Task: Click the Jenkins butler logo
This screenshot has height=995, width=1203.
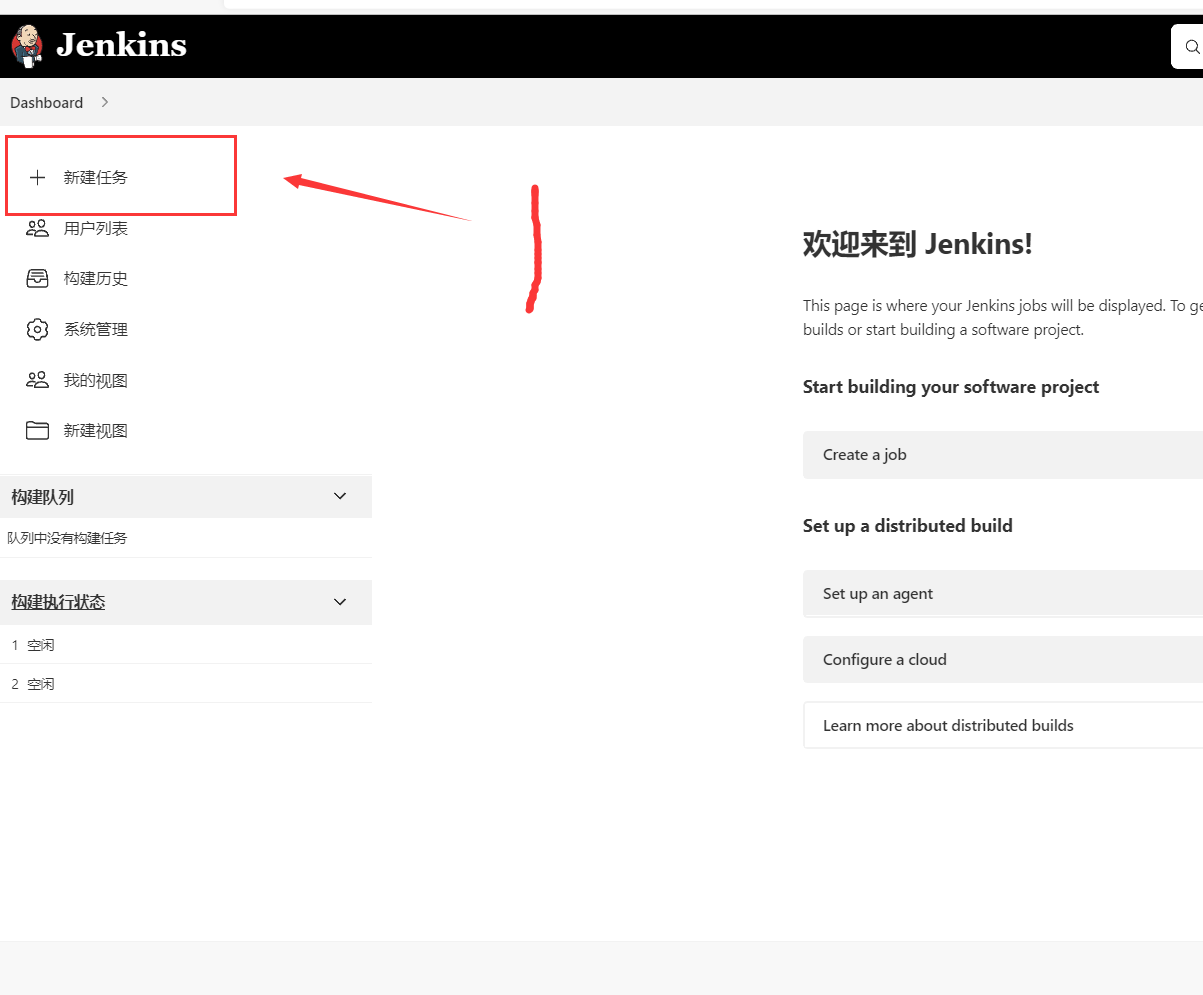Action: tap(26, 45)
